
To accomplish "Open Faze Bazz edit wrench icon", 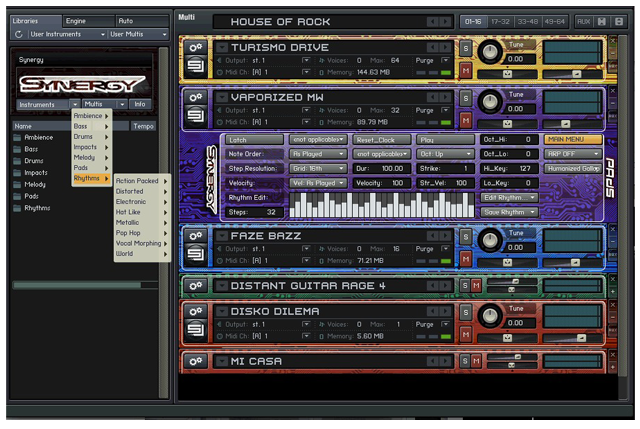I will pos(196,236).
